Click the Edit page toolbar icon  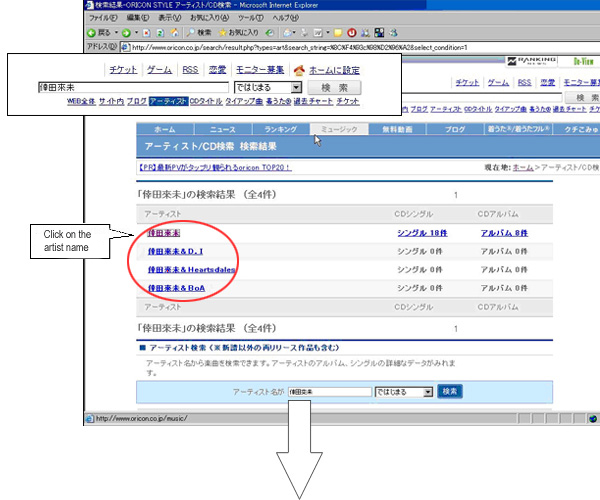point(318,33)
